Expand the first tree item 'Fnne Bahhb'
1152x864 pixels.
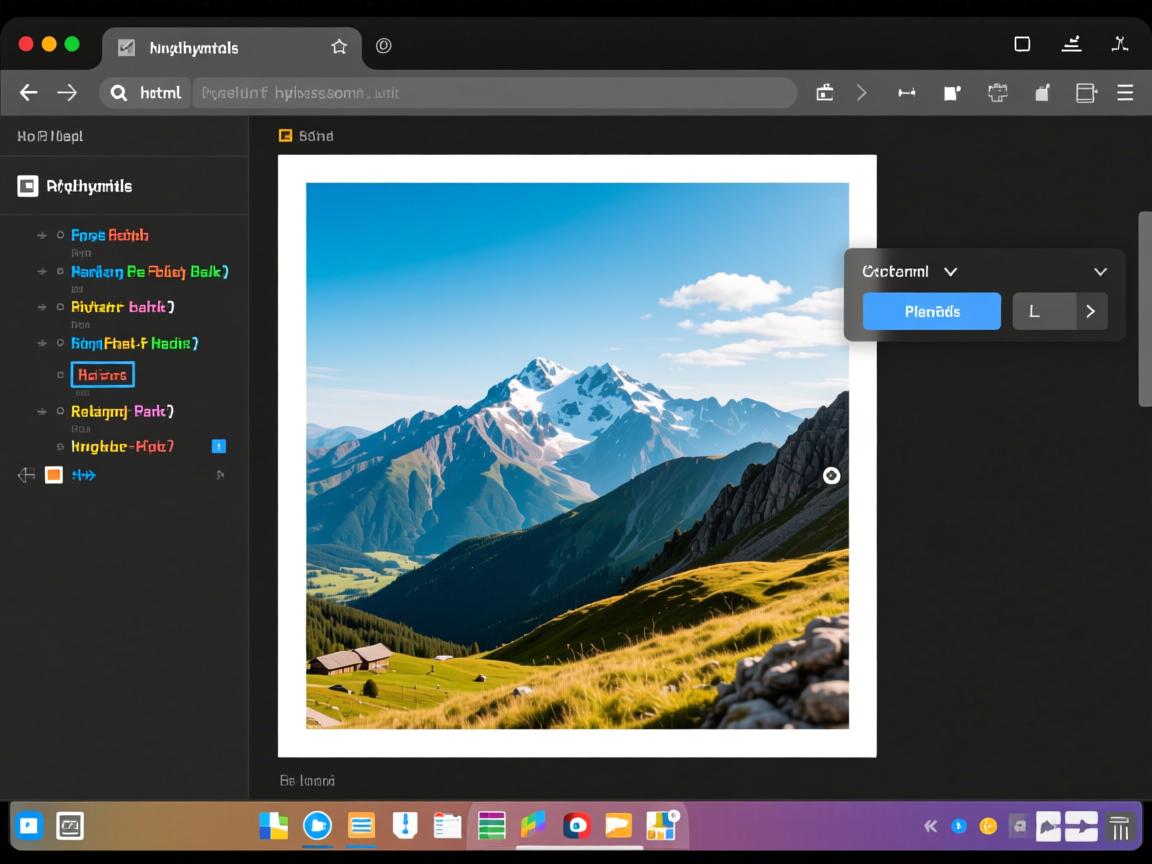[42, 236]
